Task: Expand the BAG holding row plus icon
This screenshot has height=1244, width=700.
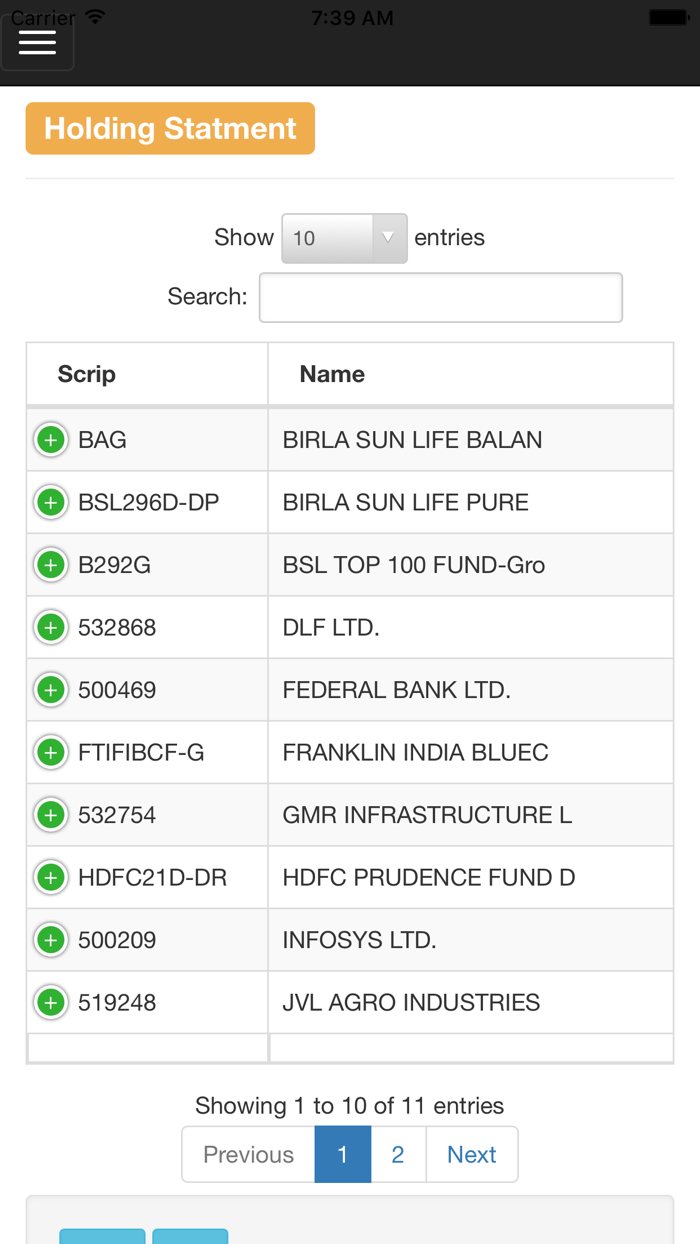Action: coord(50,439)
